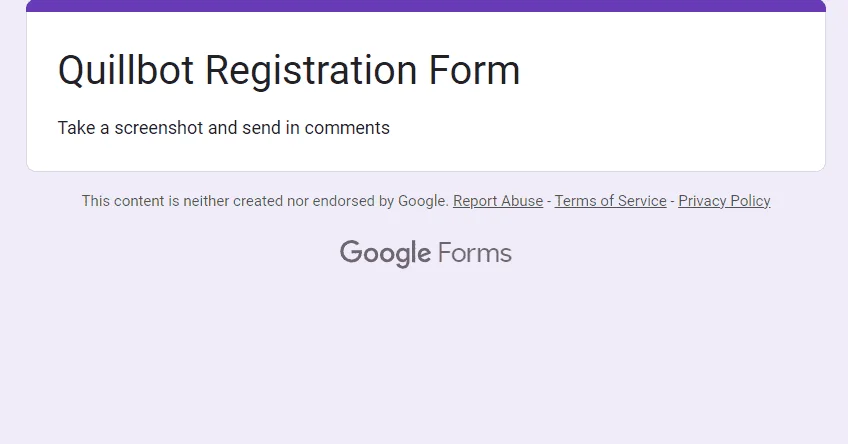Viewport: 848px width, 444px height.
Task: Click the word "Forms" in the footer logo
Action: [x=474, y=253]
